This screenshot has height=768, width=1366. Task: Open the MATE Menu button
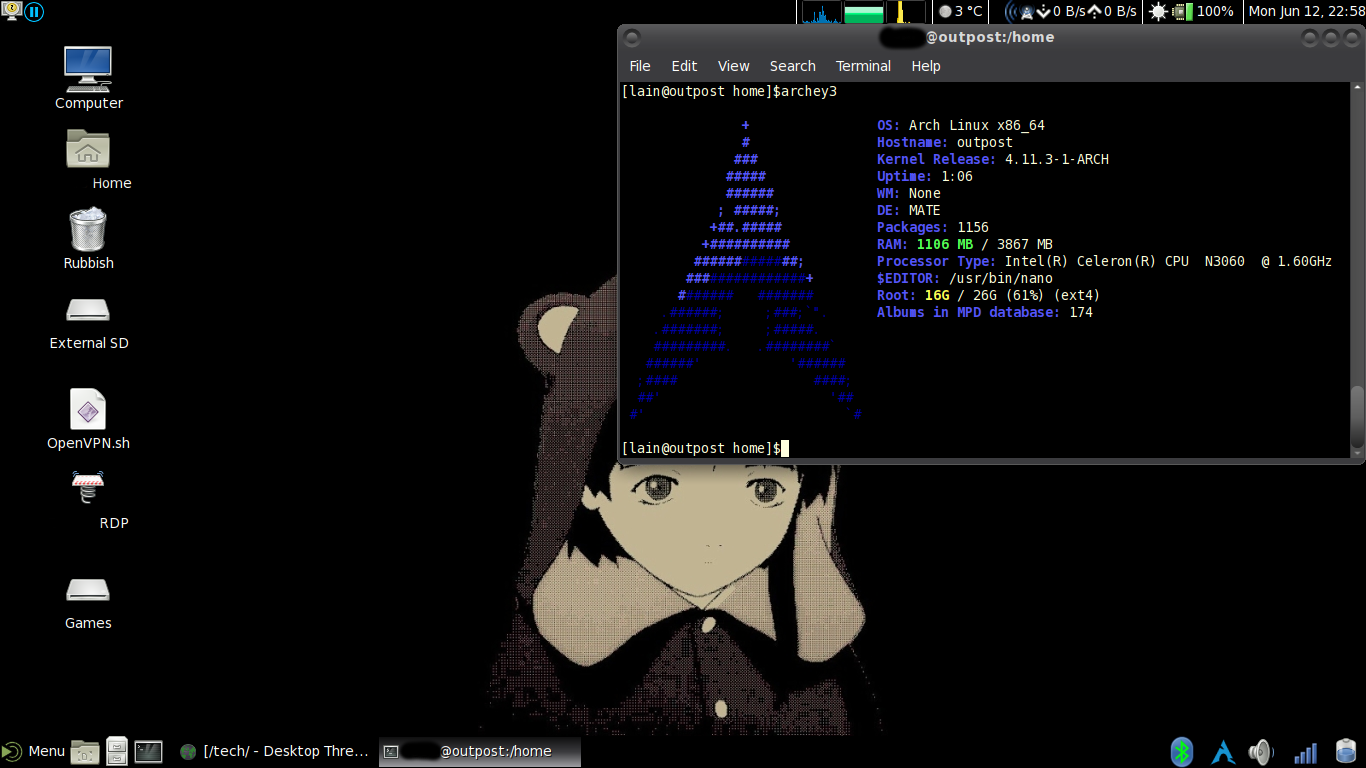point(34,752)
